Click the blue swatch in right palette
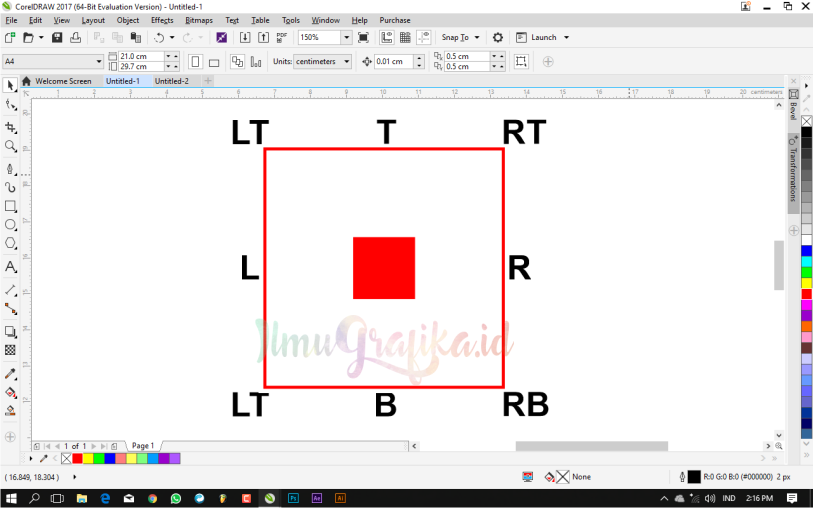813x508 pixels. (806, 251)
